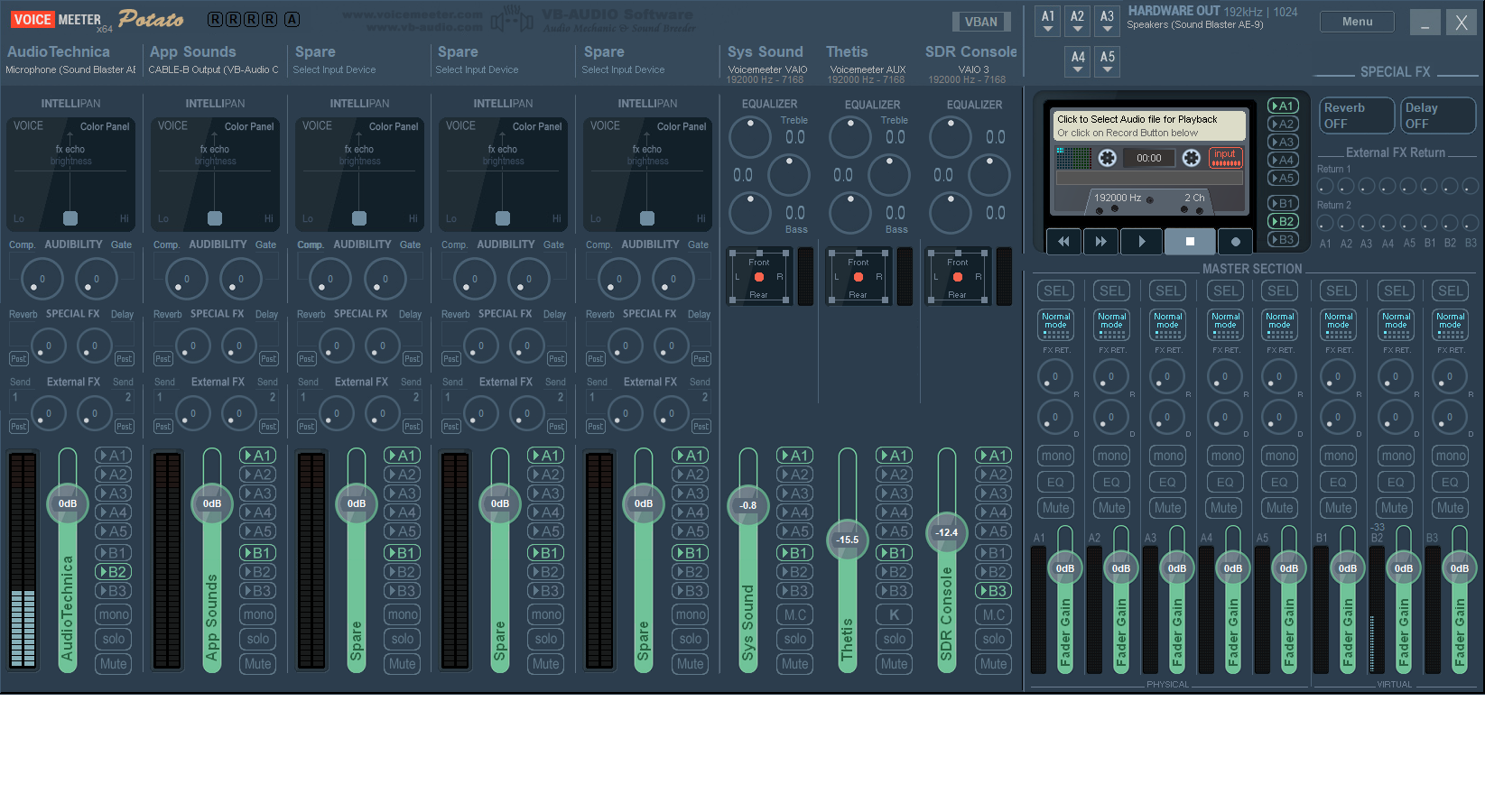
Task: Toggle recorder bus A5 beside the cassette
Action: click(x=1283, y=178)
